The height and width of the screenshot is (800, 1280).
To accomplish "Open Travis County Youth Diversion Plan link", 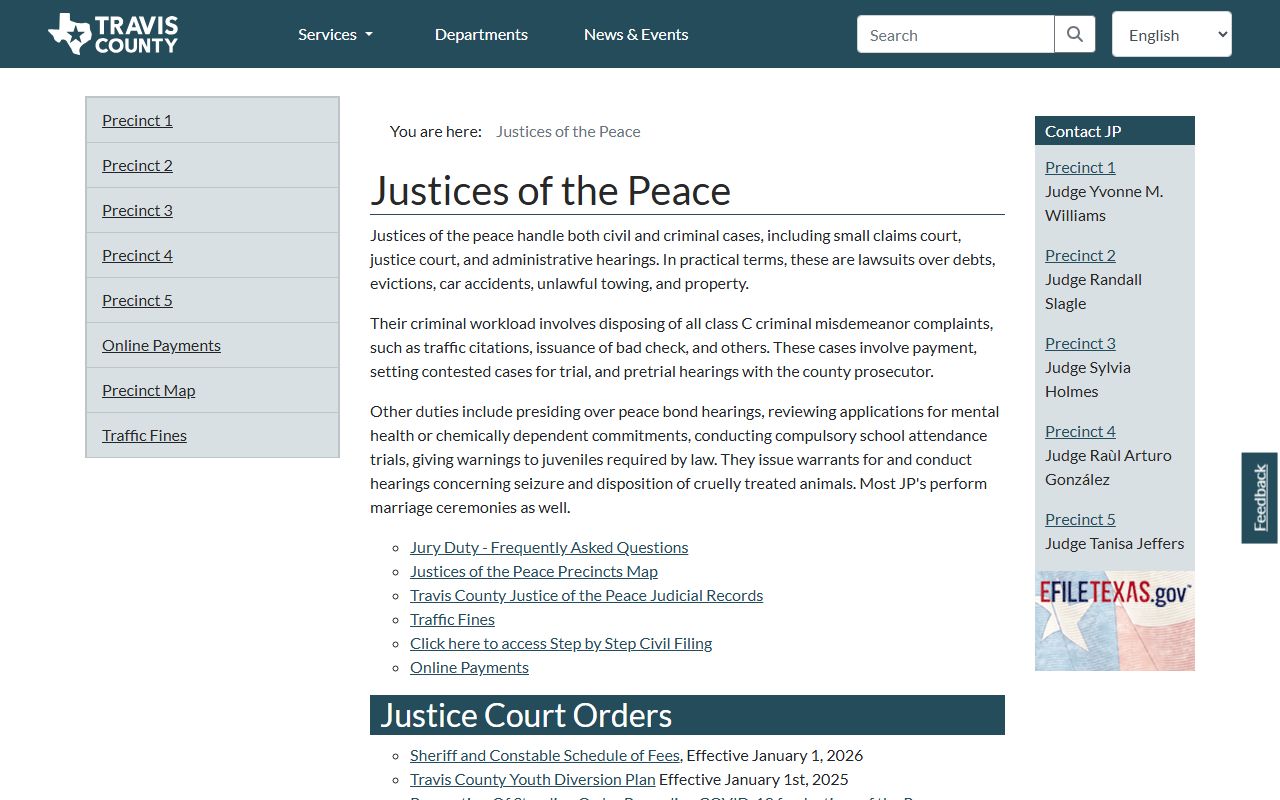I will [x=533, y=779].
